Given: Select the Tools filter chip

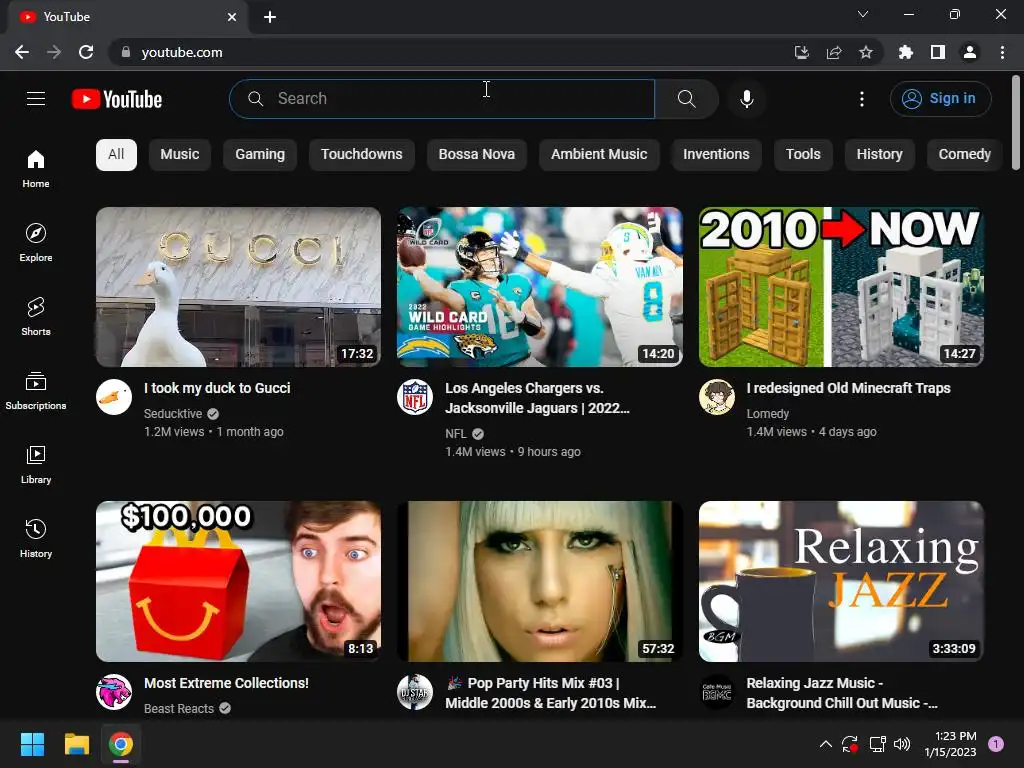Looking at the screenshot, I should [x=803, y=155].
